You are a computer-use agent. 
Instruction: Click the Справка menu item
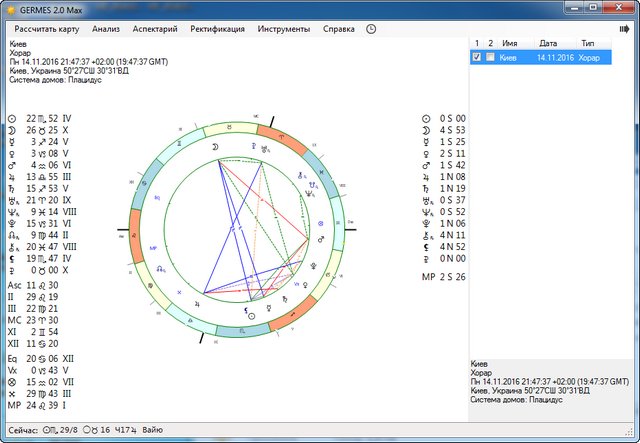pyautogui.click(x=339, y=29)
